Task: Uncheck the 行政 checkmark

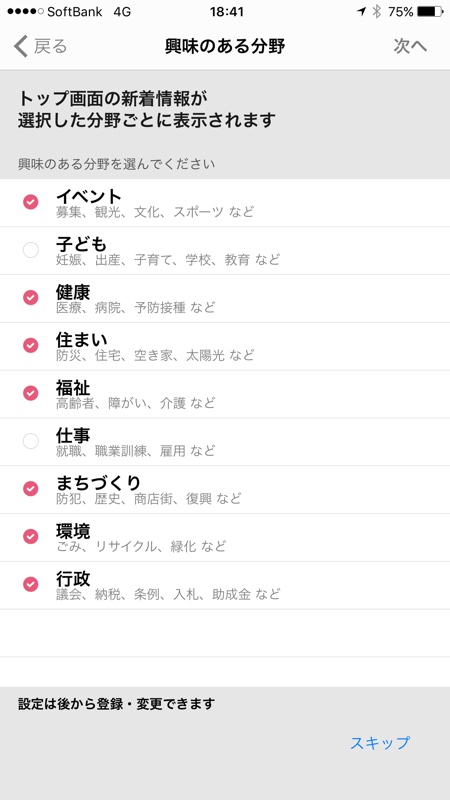Action: tap(31, 584)
